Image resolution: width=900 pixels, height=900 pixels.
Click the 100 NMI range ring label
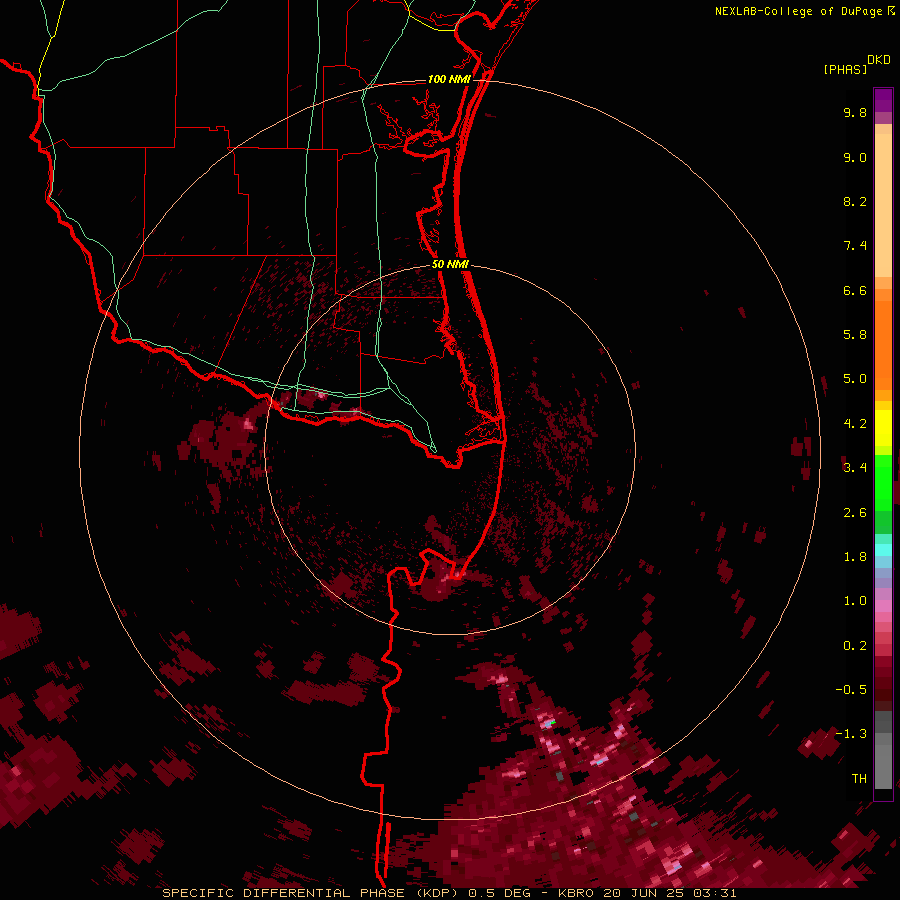[x=449, y=79]
